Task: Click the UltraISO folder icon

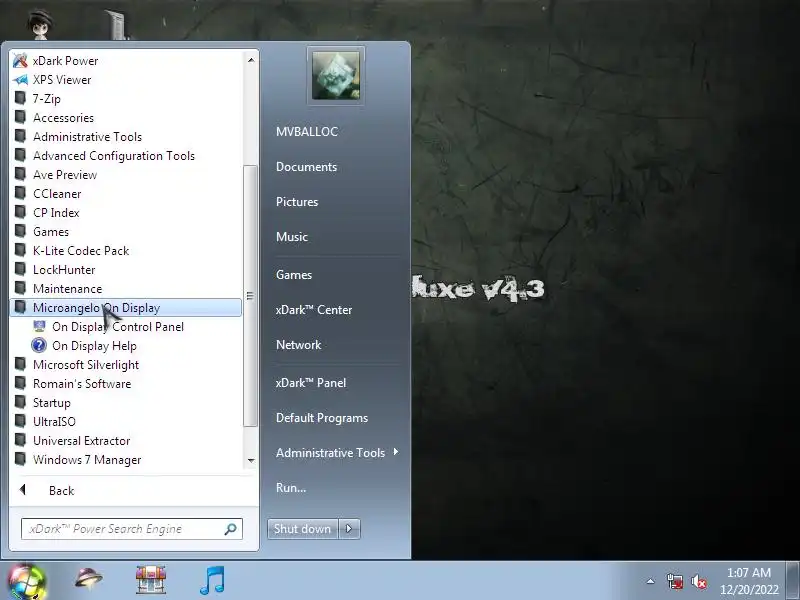Action: (20, 421)
